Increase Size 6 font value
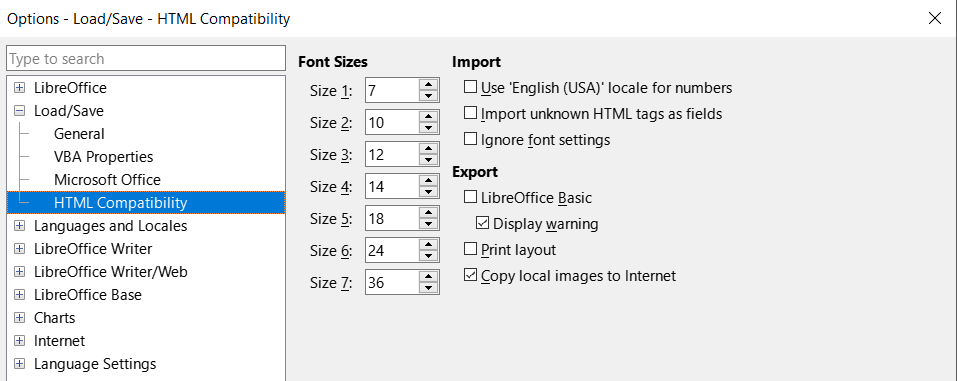957x381 pixels. click(429, 244)
